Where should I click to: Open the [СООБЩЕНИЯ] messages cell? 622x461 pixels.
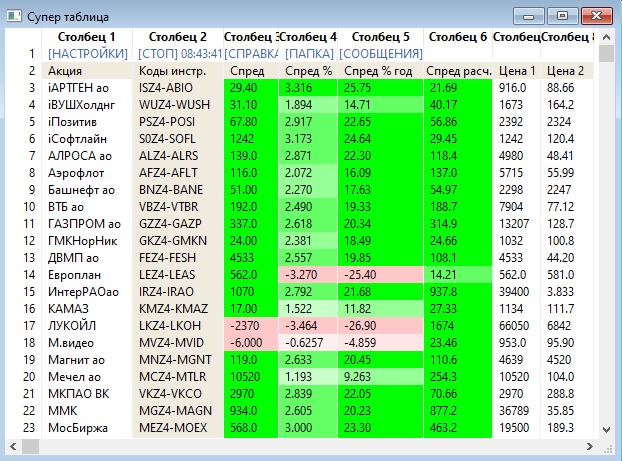[x=380, y=54]
